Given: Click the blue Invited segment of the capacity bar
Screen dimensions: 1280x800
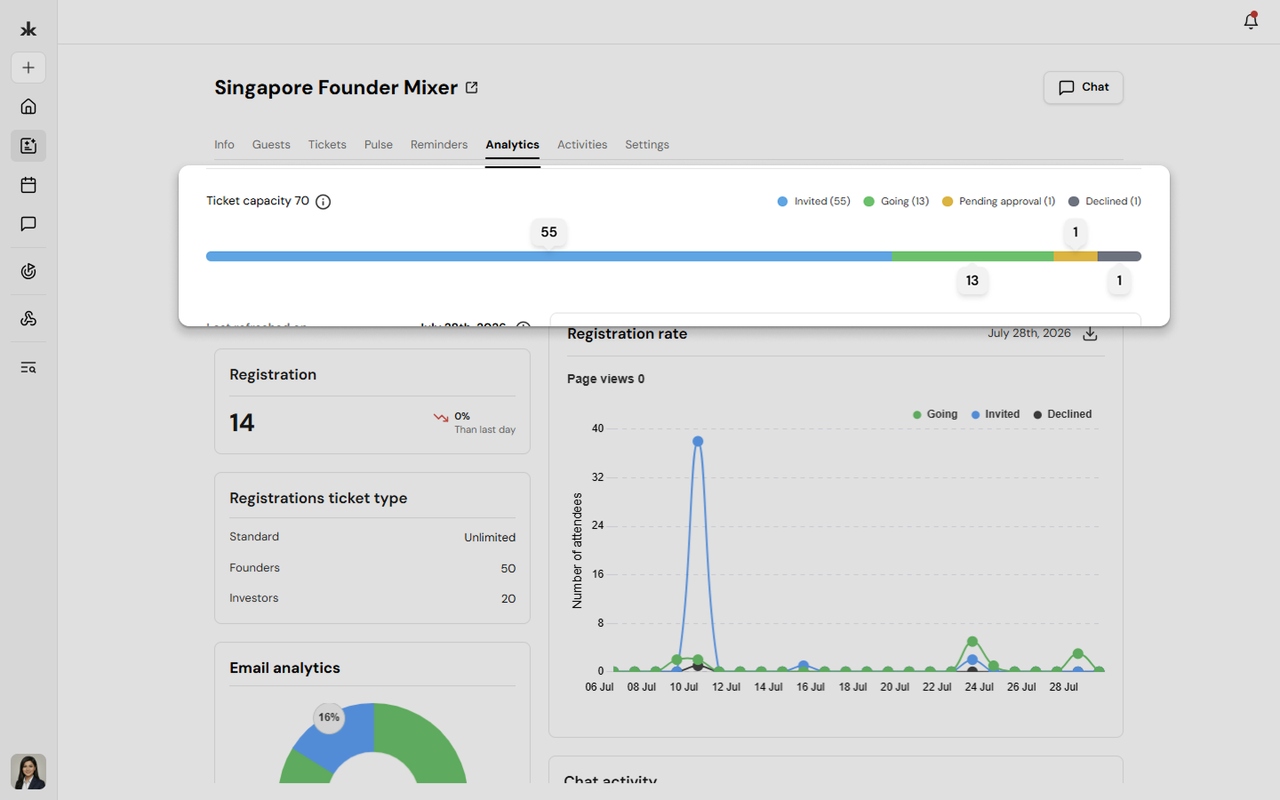Looking at the screenshot, I should [x=549, y=256].
